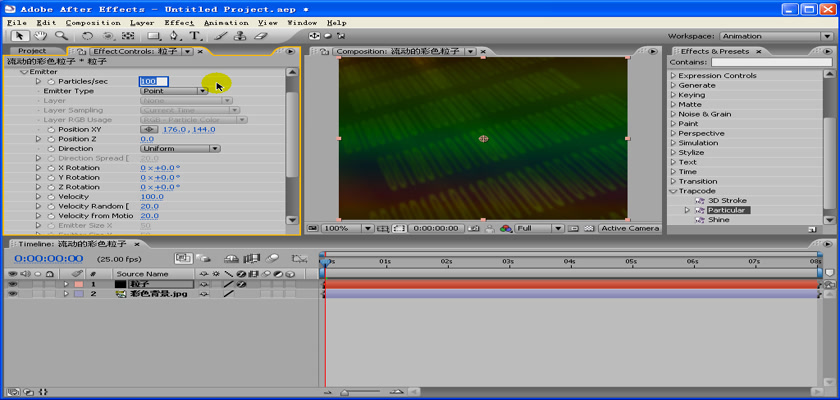Screen dimensions: 840x400
Task: Select the Pen tool
Action: [x=174, y=36]
